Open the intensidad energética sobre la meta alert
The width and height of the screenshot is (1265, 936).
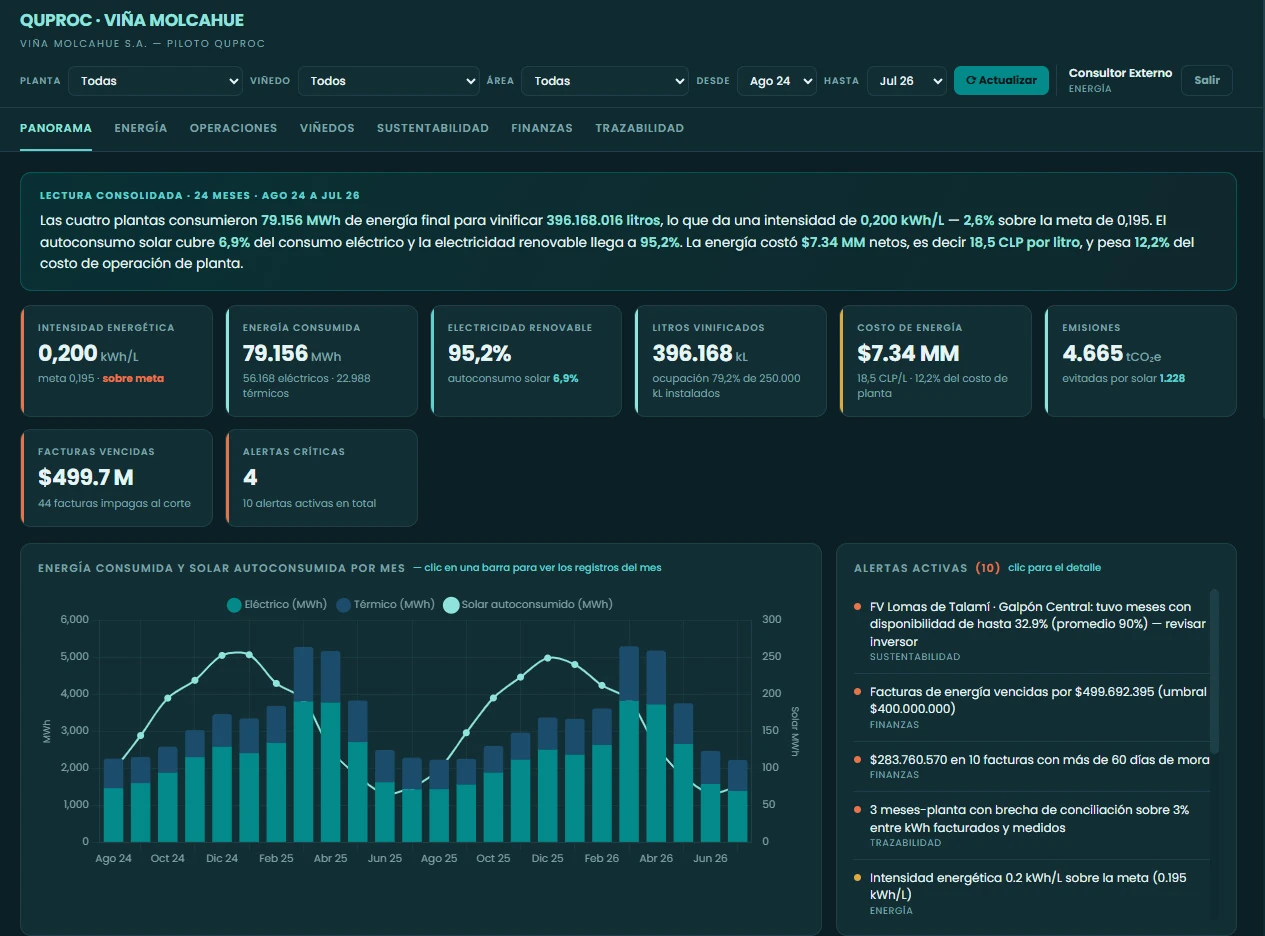click(x=1030, y=893)
